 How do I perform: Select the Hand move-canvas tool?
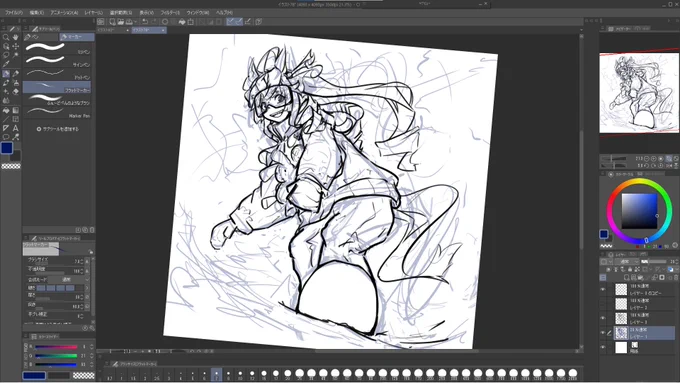tap(16, 37)
